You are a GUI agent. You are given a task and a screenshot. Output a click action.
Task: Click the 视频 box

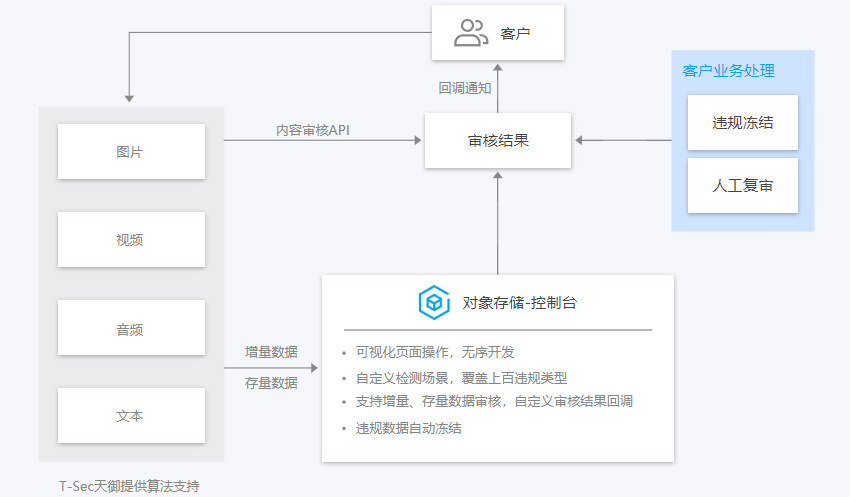[131, 240]
